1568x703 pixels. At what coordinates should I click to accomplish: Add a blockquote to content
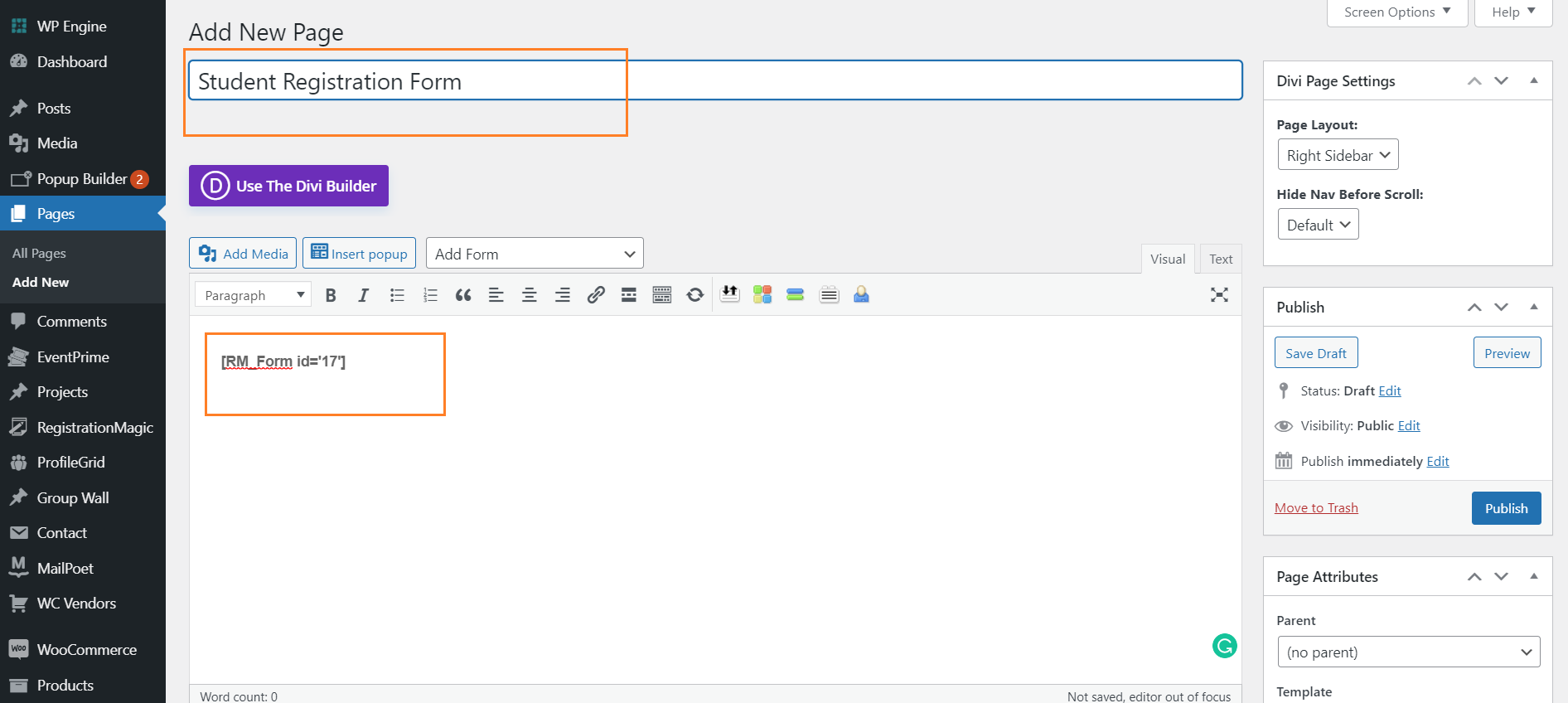463,295
